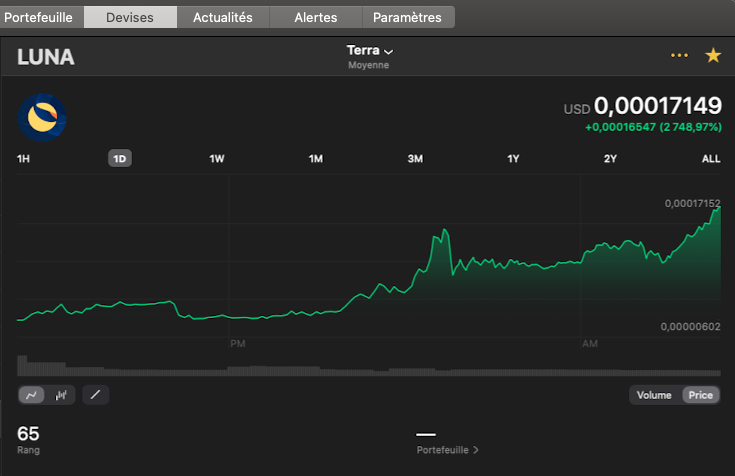
Task: Pick the 3M time range
Action: 415,159
